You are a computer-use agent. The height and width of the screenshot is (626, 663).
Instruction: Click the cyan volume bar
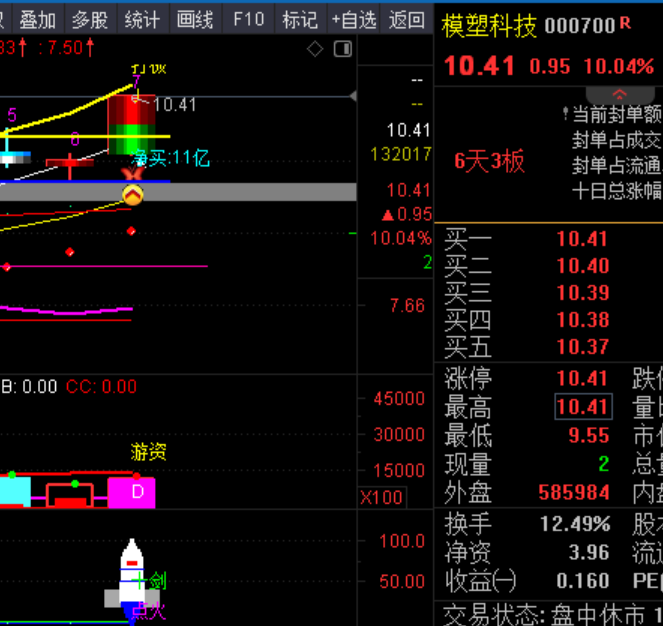pyautogui.click(x=15, y=491)
